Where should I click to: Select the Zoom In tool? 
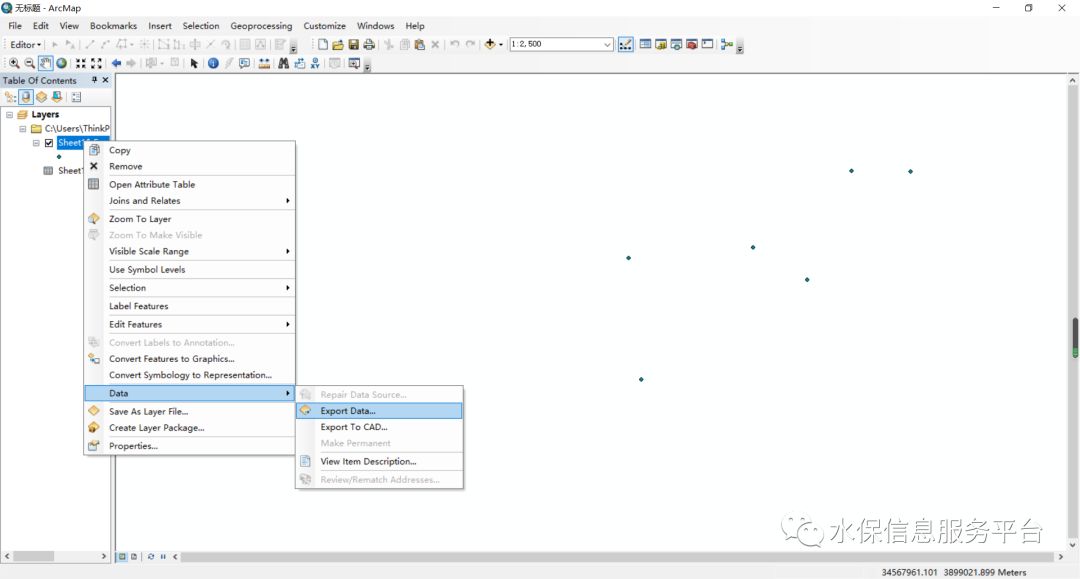click(x=14, y=63)
